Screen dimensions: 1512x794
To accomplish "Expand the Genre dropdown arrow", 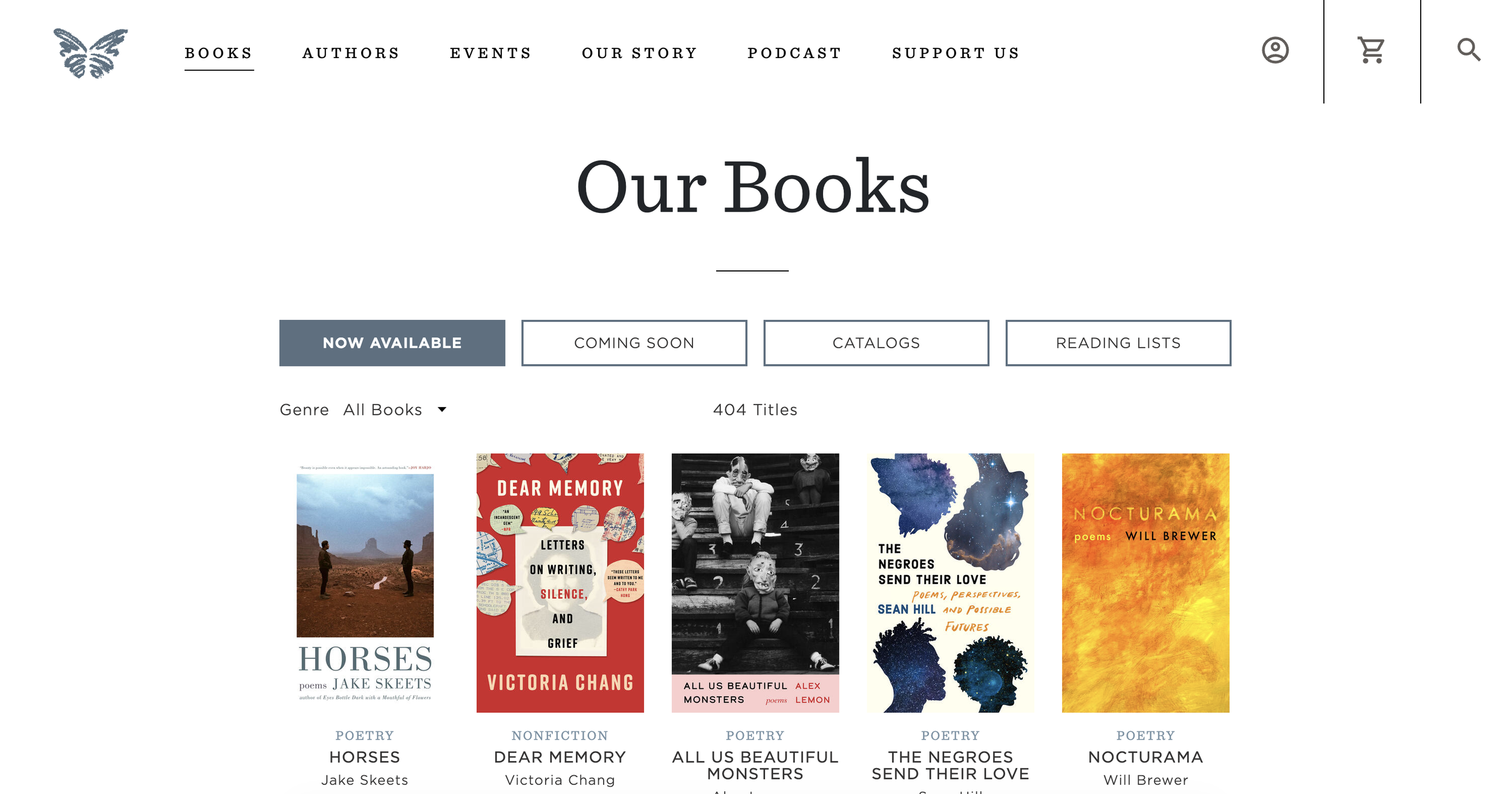I will point(442,409).
